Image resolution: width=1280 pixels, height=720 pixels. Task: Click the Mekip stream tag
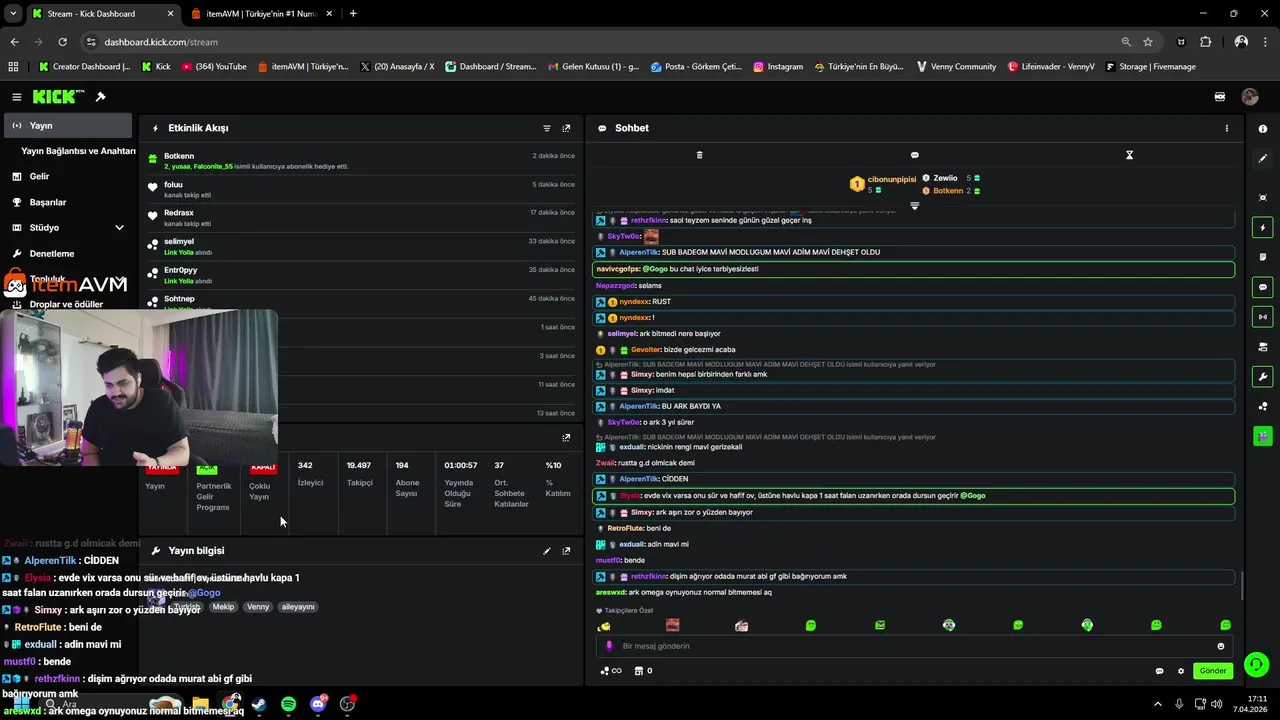(223, 607)
